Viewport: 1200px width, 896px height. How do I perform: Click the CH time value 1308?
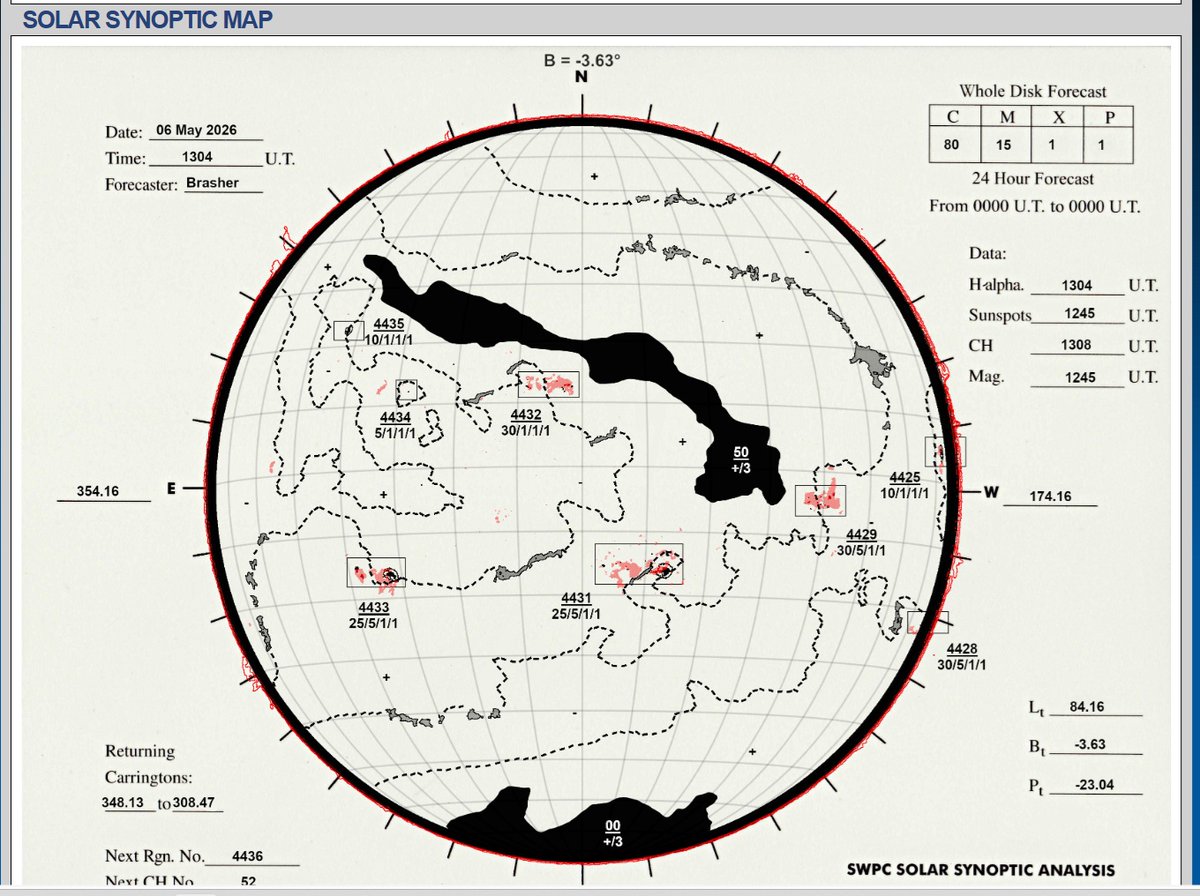[x=1078, y=346]
